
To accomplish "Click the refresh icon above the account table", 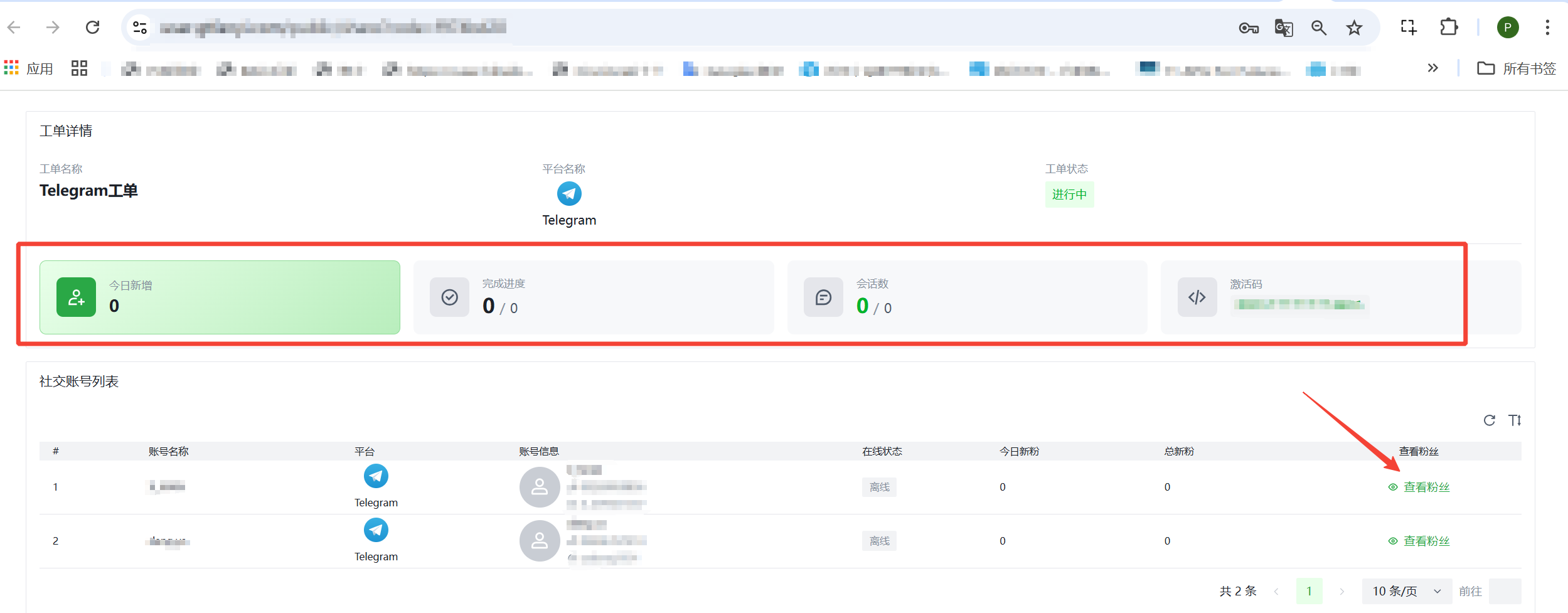I will coord(1489,420).
